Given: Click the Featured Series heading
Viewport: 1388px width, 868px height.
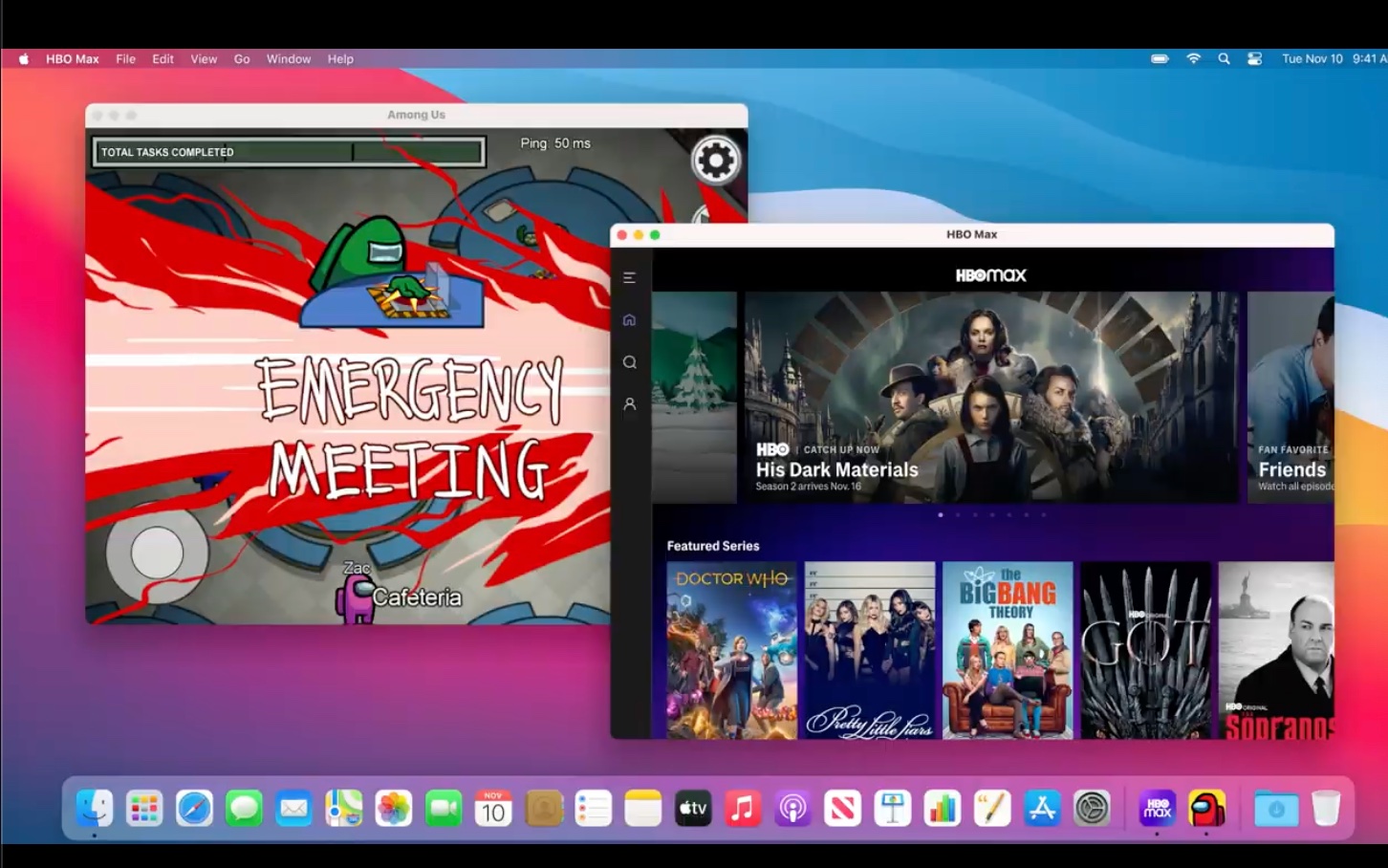Looking at the screenshot, I should [713, 546].
